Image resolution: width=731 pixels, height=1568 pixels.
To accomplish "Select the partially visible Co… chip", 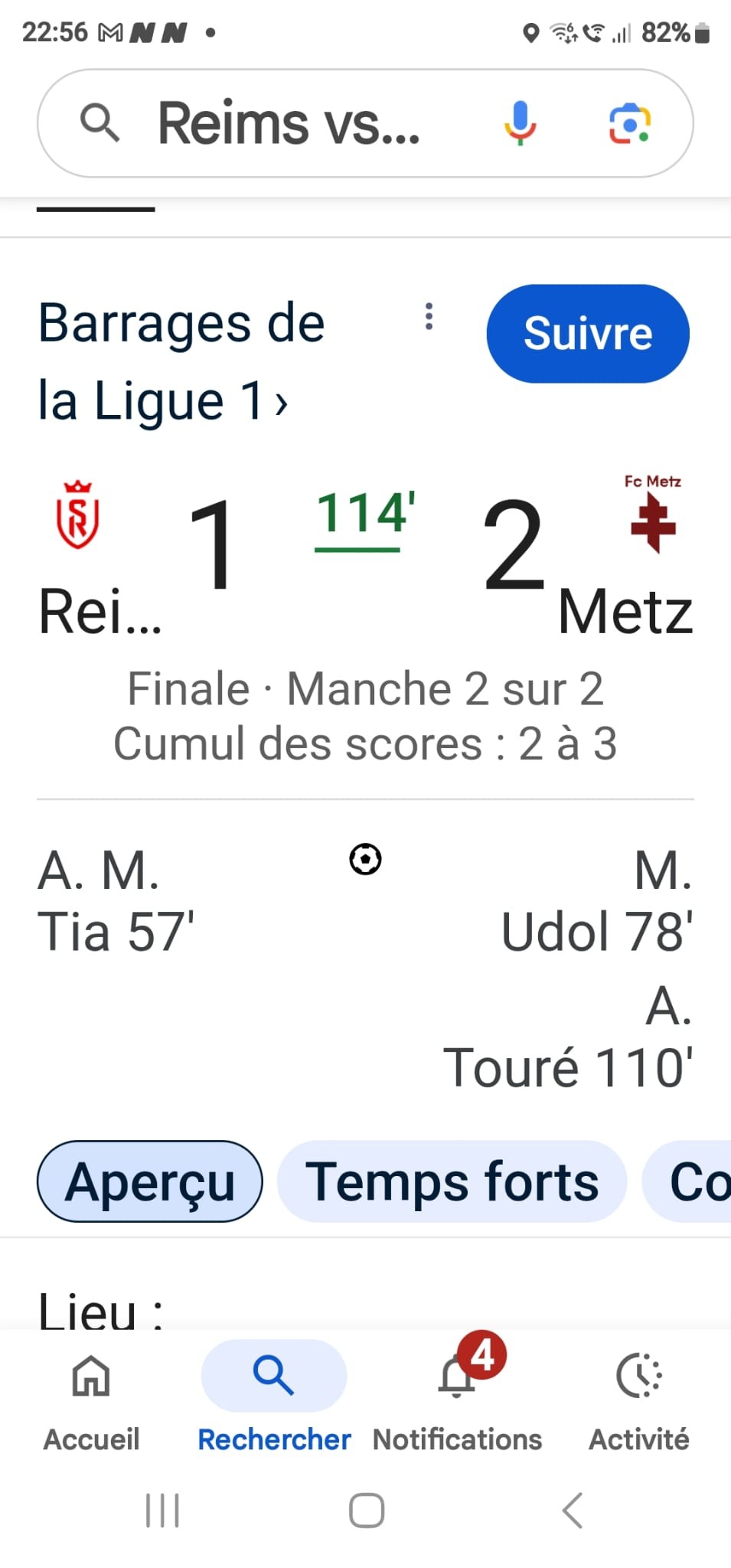I will coord(687,1181).
